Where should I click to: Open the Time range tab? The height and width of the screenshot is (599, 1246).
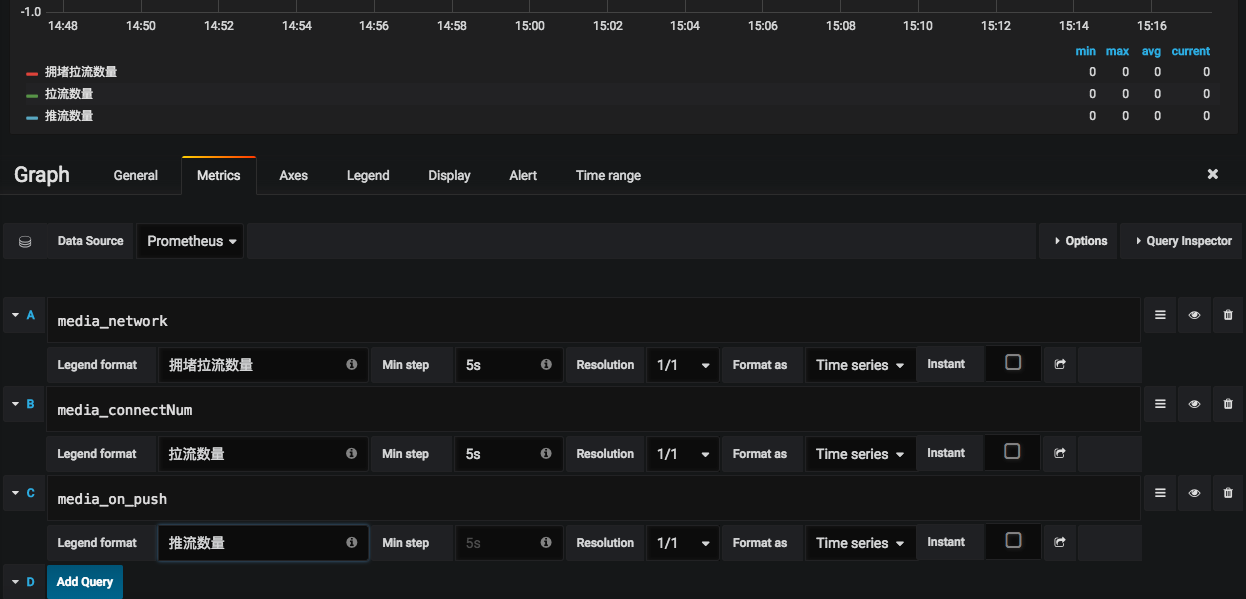608,175
